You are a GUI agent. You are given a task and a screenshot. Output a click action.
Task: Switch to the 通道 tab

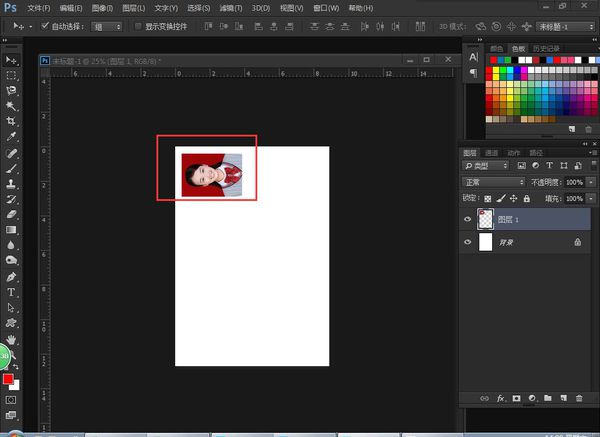491,152
